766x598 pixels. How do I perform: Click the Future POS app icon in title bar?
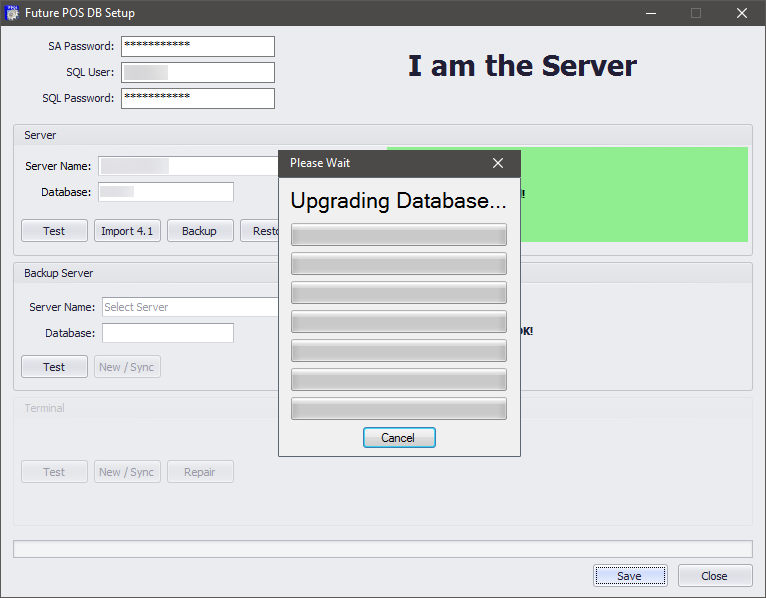click(12, 13)
